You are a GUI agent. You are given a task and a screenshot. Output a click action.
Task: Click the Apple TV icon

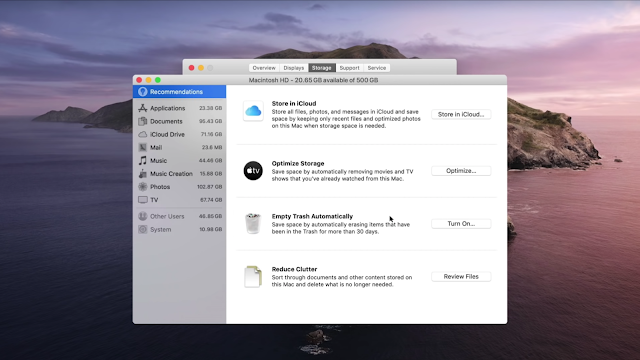pyautogui.click(x=253, y=171)
